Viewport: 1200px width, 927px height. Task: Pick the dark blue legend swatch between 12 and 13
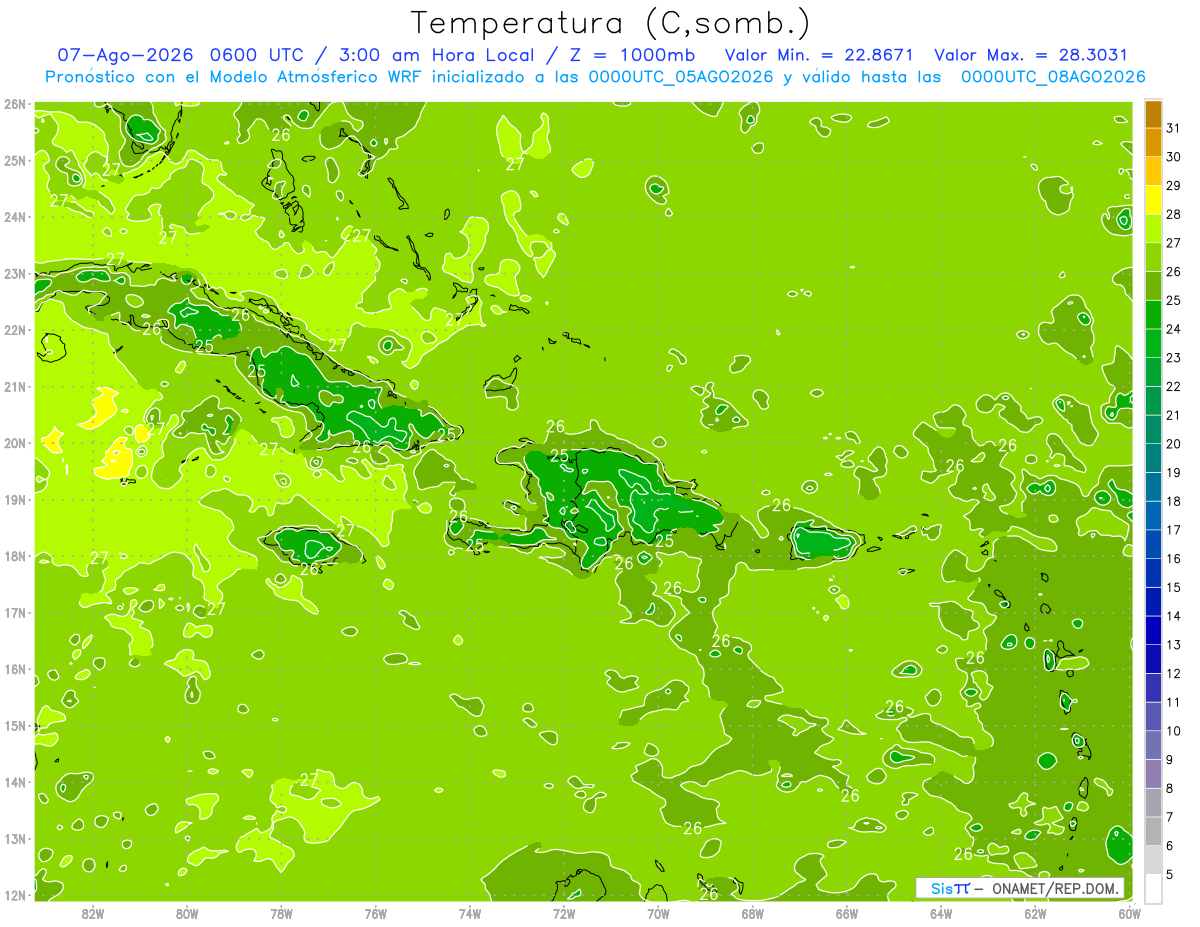1154,659
